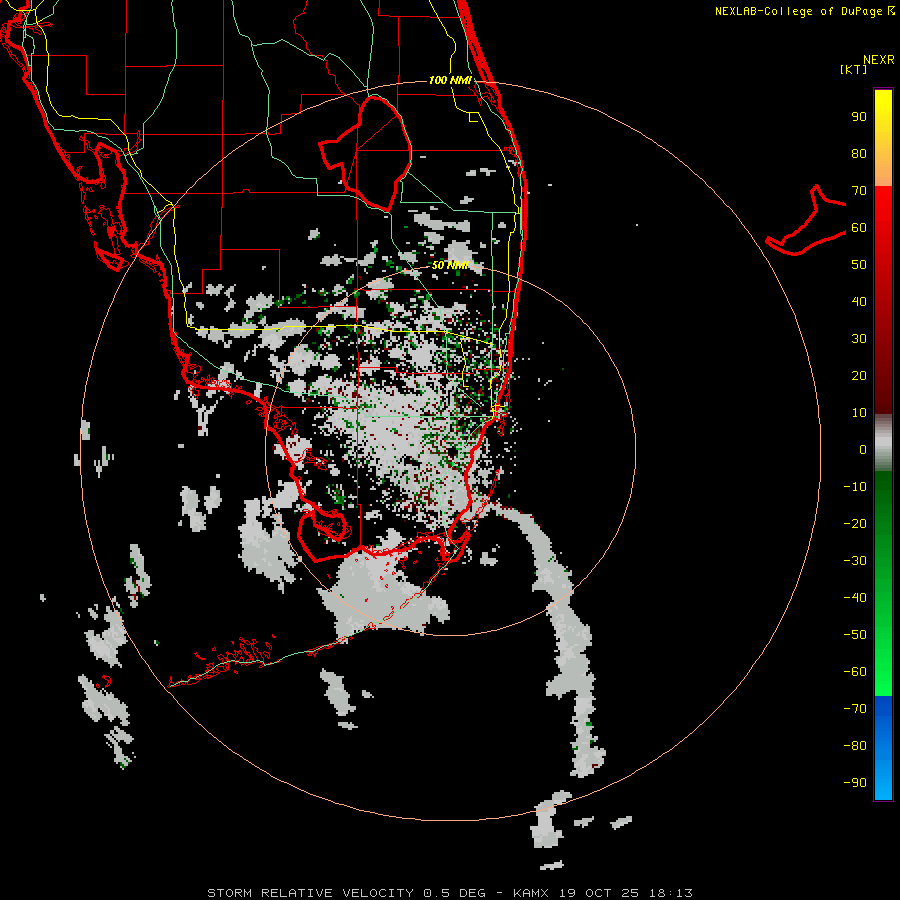The height and width of the screenshot is (900, 900).
Task: Click the KAMX station identifier in caption
Action: pos(531,893)
